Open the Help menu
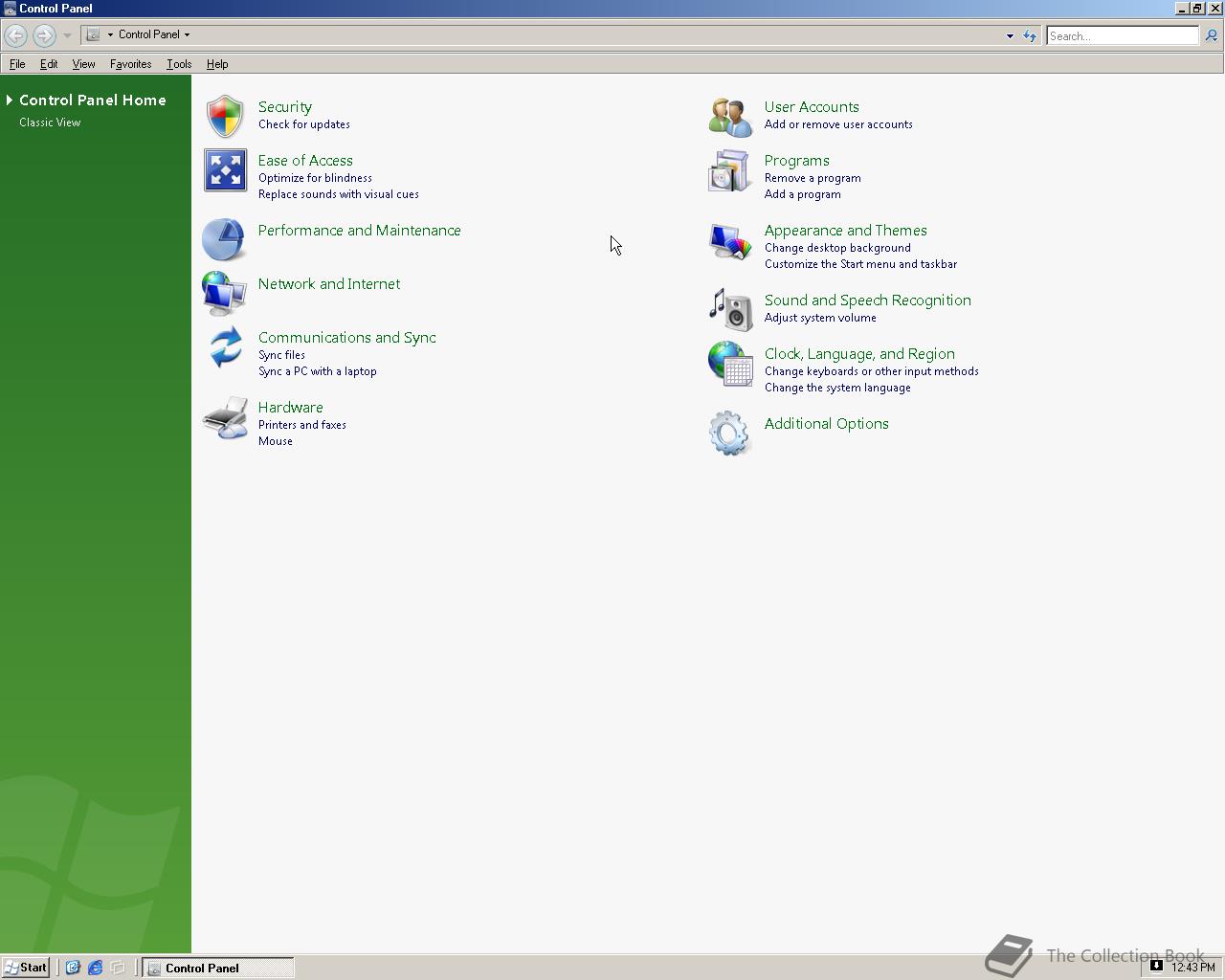The image size is (1225, 980). pos(217,64)
